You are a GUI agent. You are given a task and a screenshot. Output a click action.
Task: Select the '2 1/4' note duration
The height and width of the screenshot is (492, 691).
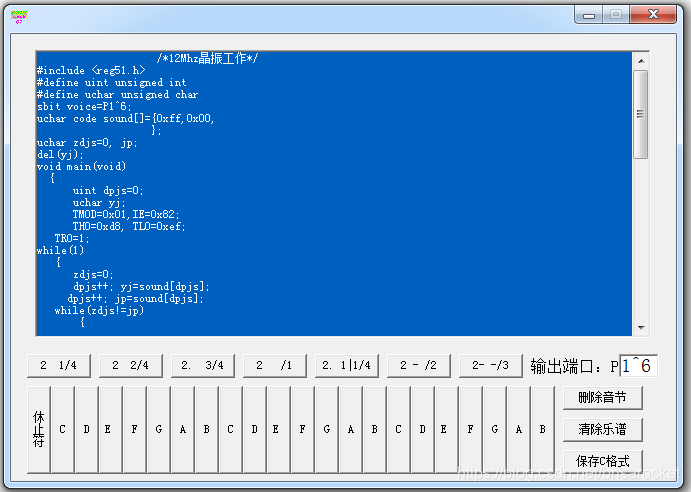(59, 365)
